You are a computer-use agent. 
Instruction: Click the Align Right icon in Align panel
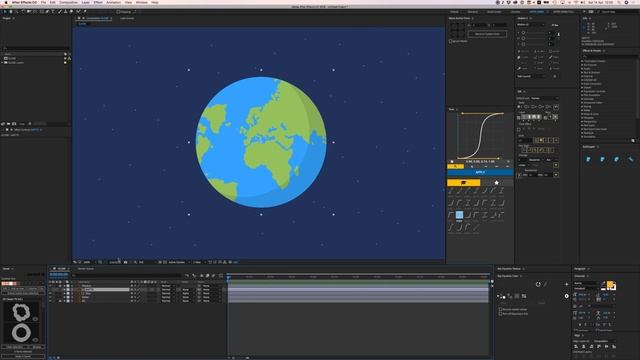point(591,347)
